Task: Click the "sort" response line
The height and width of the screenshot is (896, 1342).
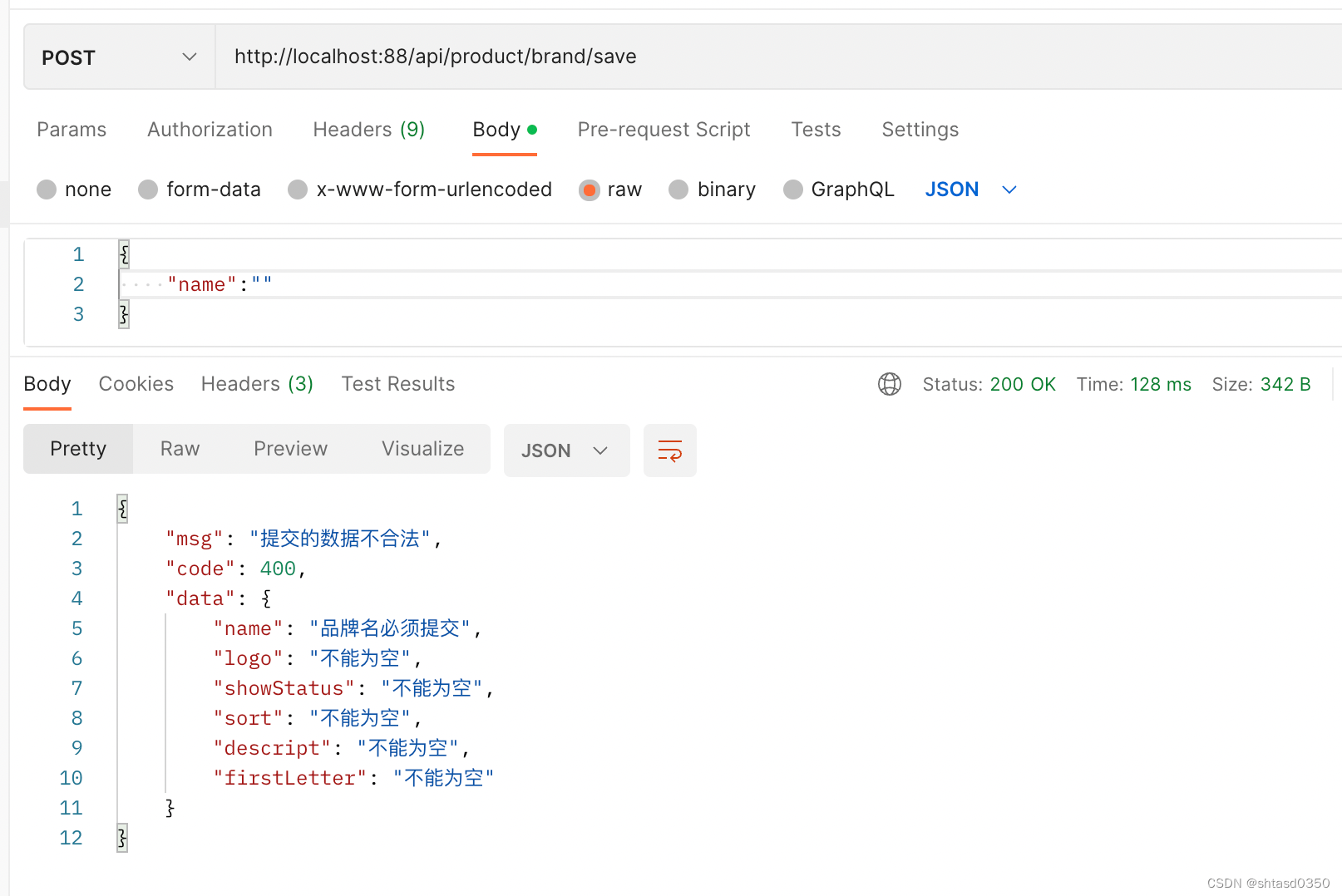Action: pyautogui.click(x=318, y=718)
